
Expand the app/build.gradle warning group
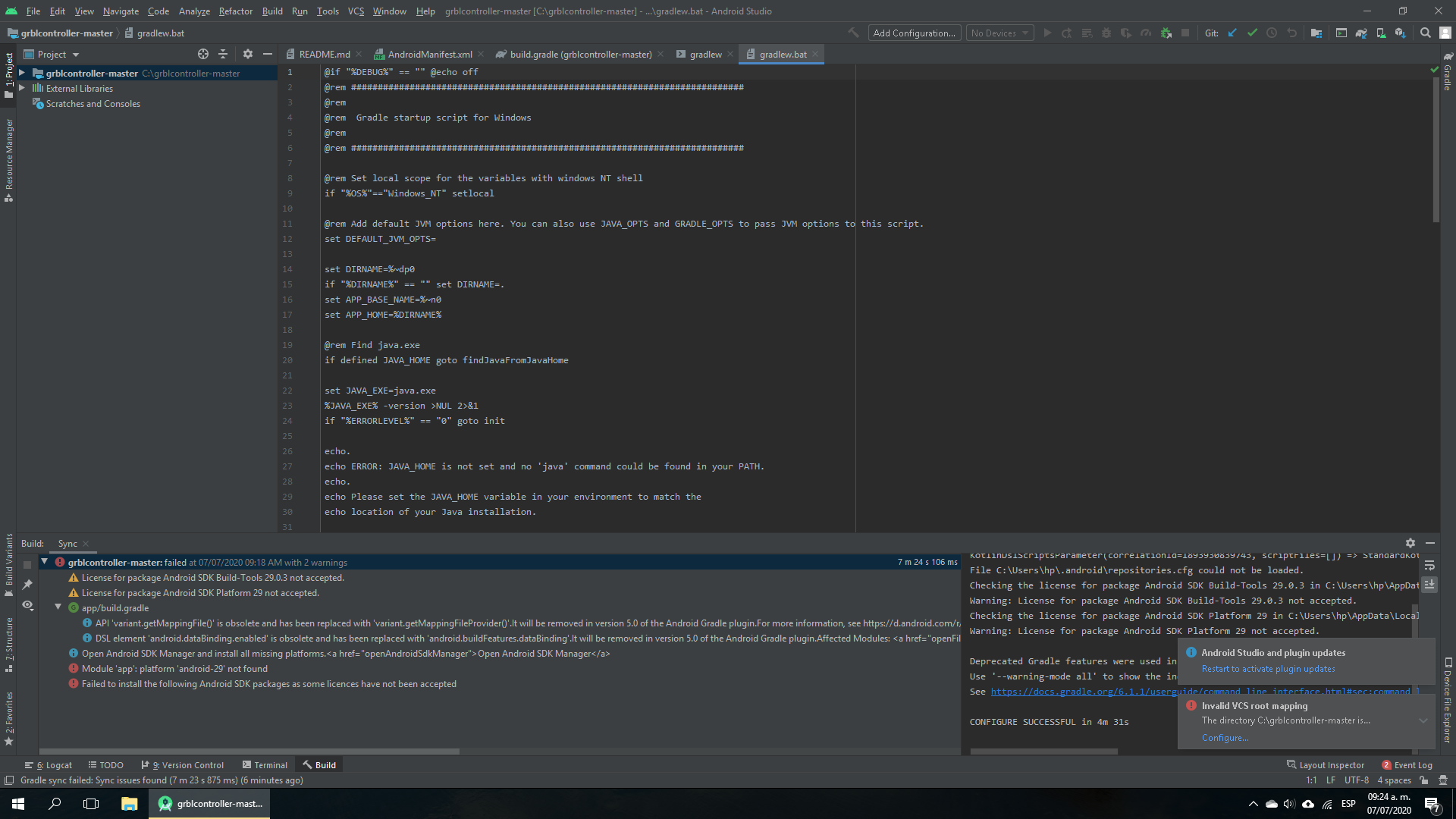58,607
